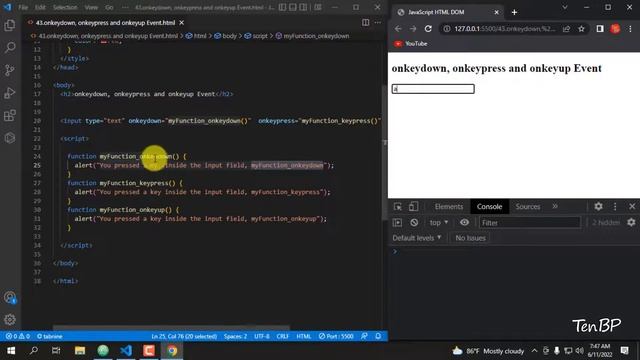Switch to DevTools Sources tab
Screen dimensions: 640x360
[527, 207]
